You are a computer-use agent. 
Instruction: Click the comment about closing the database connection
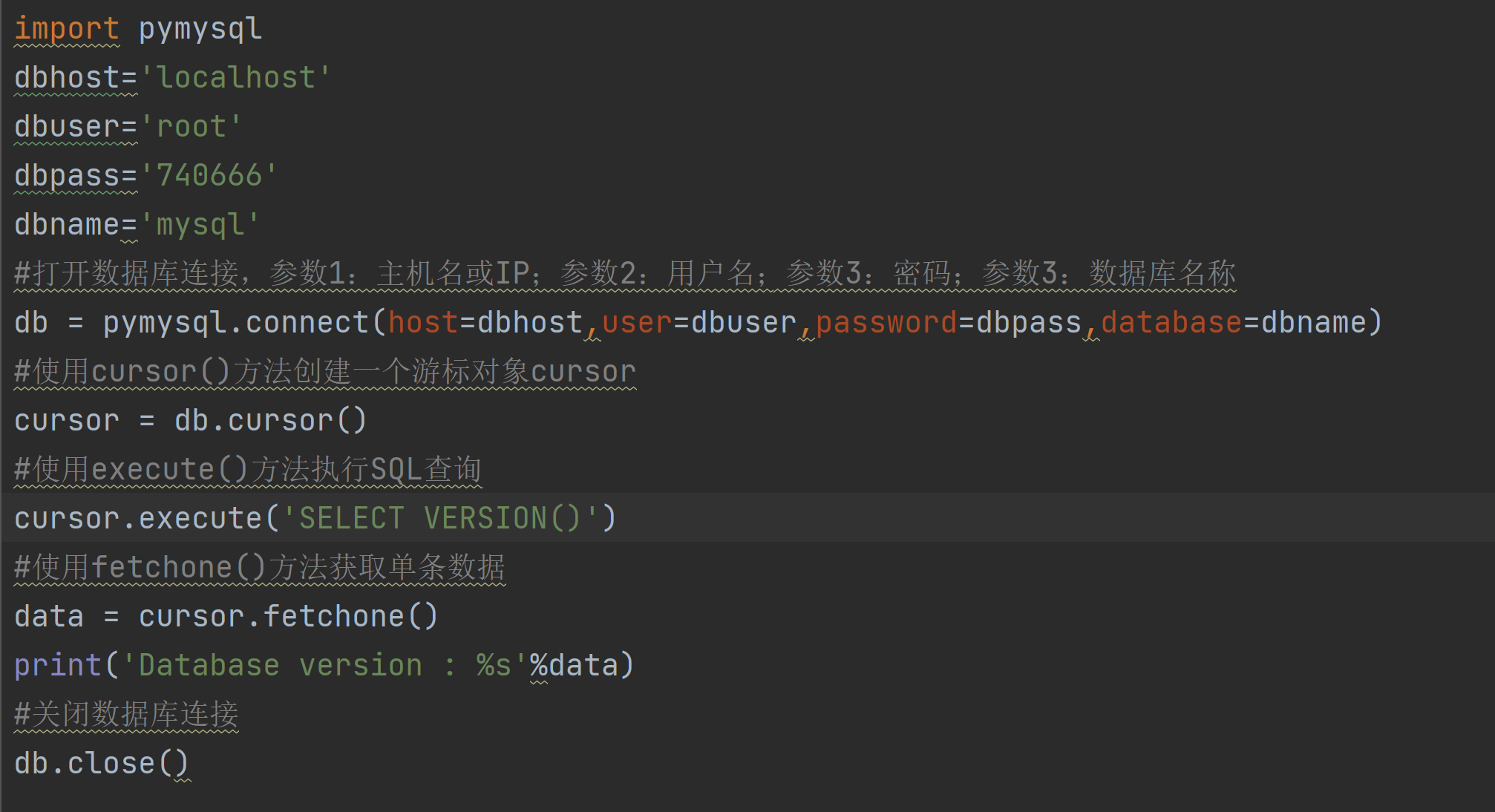(x=126, y=714)
